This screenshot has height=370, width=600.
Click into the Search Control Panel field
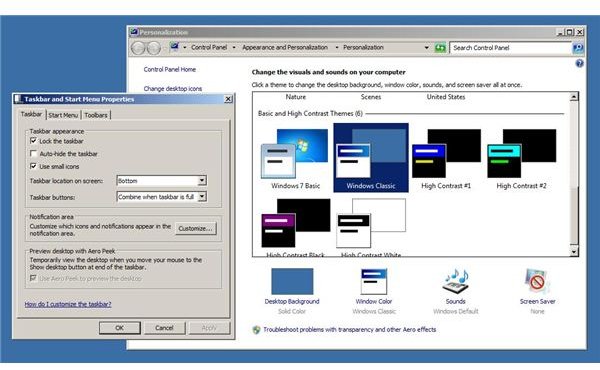pyautogui.click(x=510, y=48)
